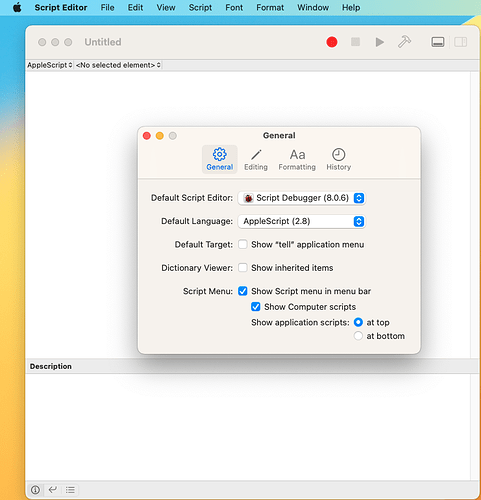Viewport: 481px width, 500px height.
Task: Switch to the Formatting preferences tab
Action: 297,160
